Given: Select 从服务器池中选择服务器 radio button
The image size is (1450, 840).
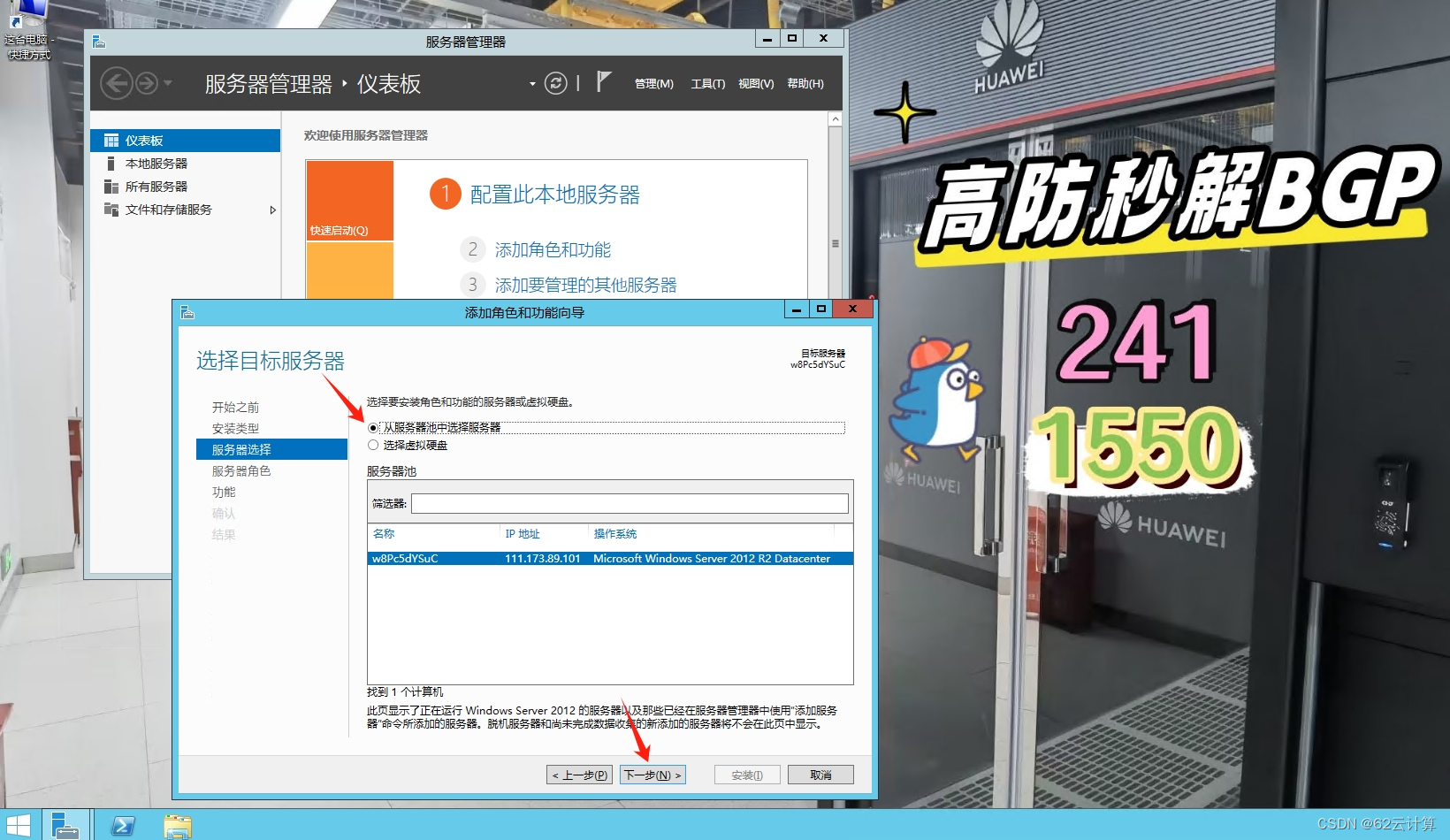Looking at the screenshot, I should tap(373, 428).
